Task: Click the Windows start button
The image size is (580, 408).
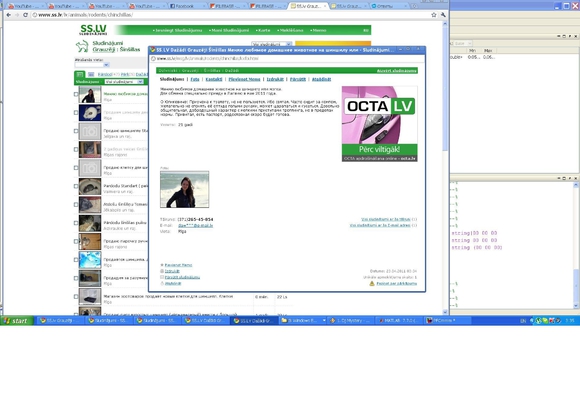Action: pyautogui.click(x=16, y=321)
